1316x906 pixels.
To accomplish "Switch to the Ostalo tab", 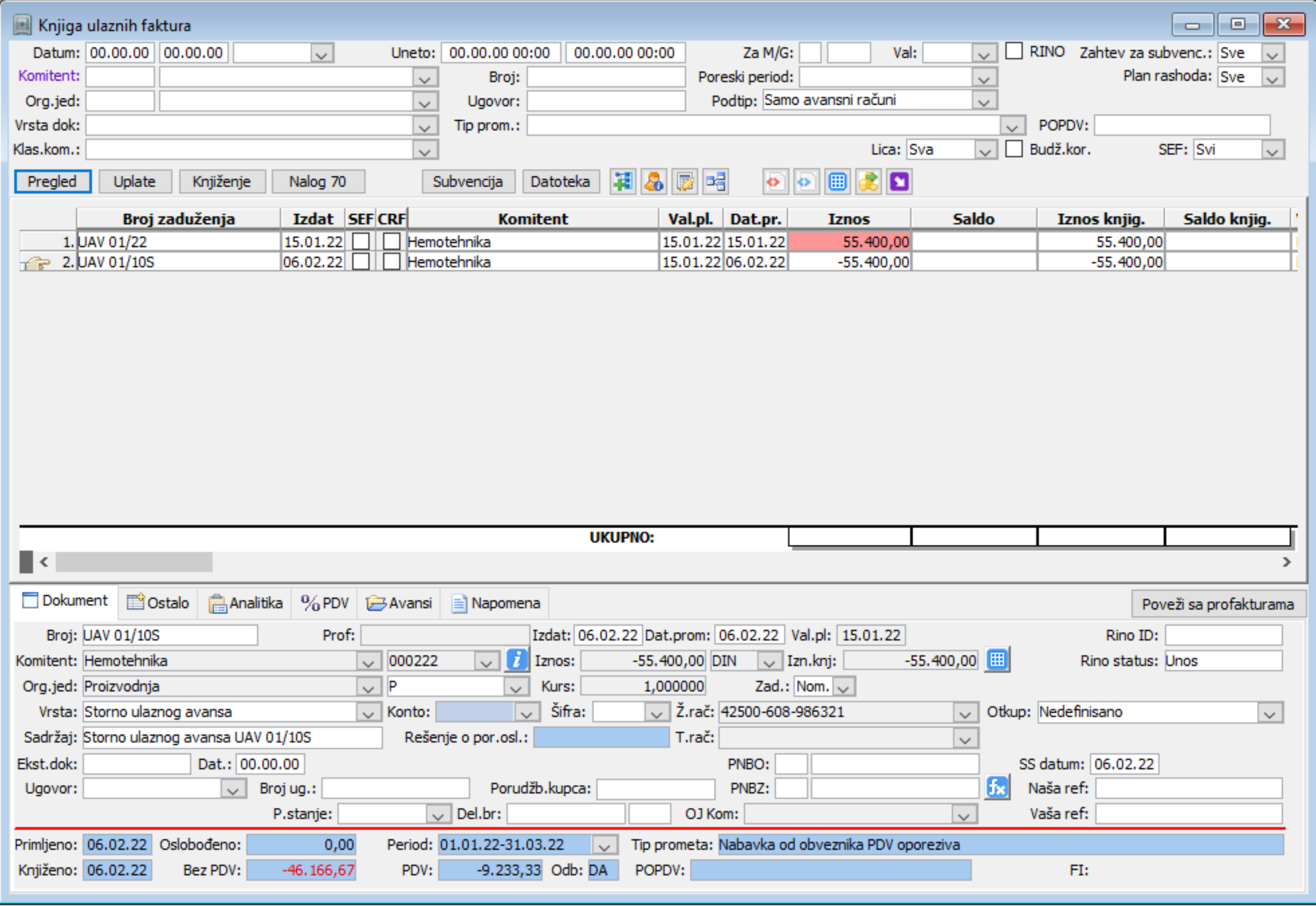I will 158,603.
